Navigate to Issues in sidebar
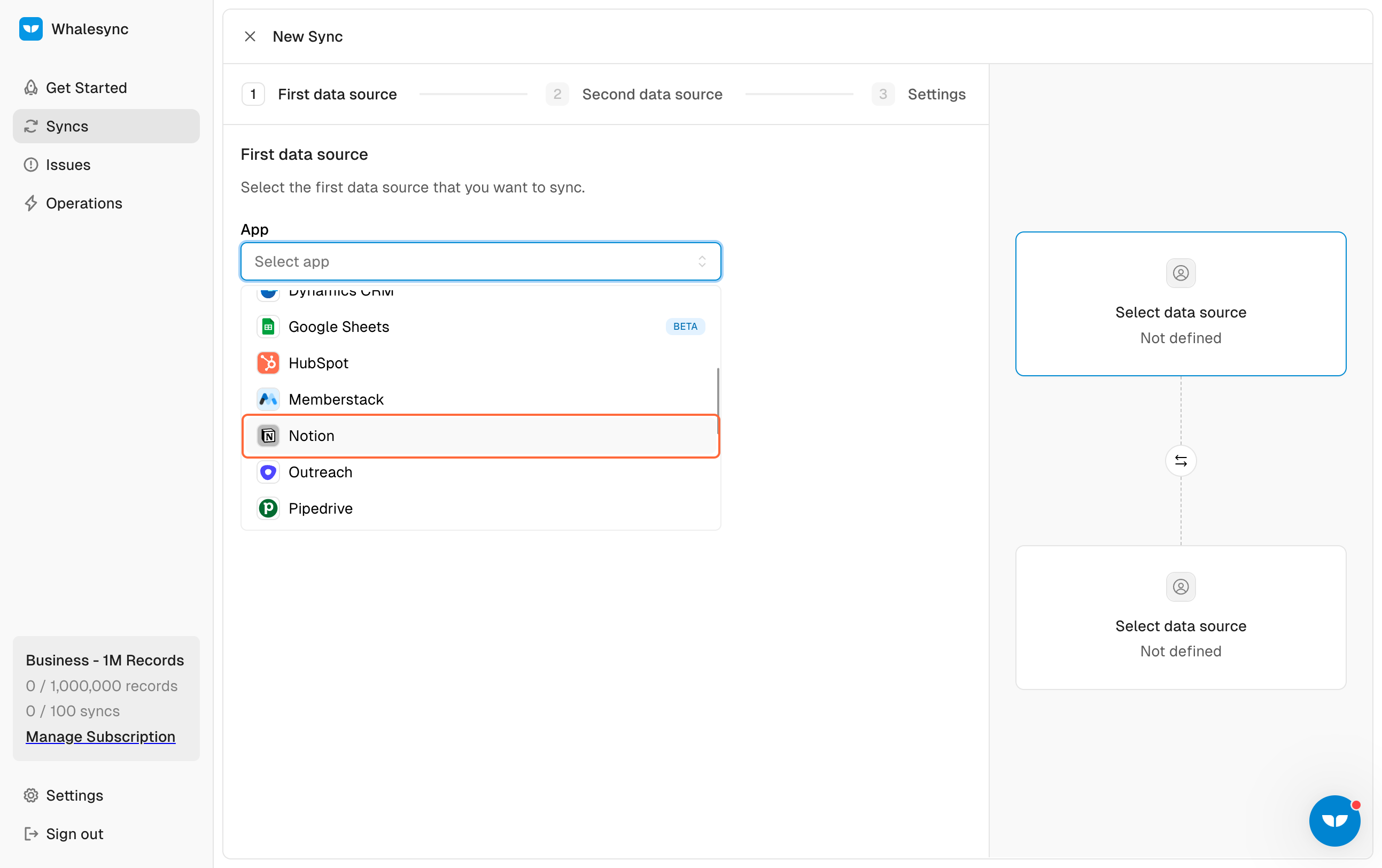 (x=68, y=165)
